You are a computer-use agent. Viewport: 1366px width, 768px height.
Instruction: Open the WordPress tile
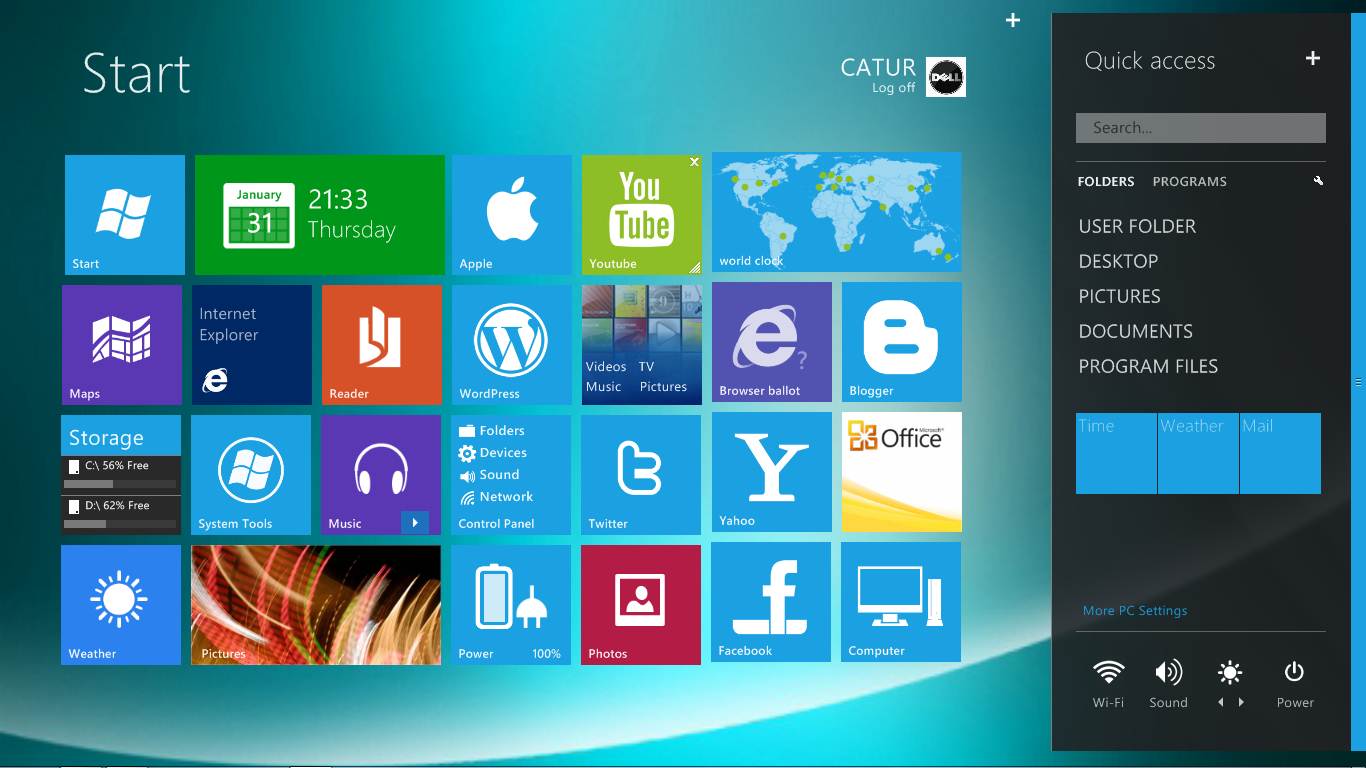512,345
